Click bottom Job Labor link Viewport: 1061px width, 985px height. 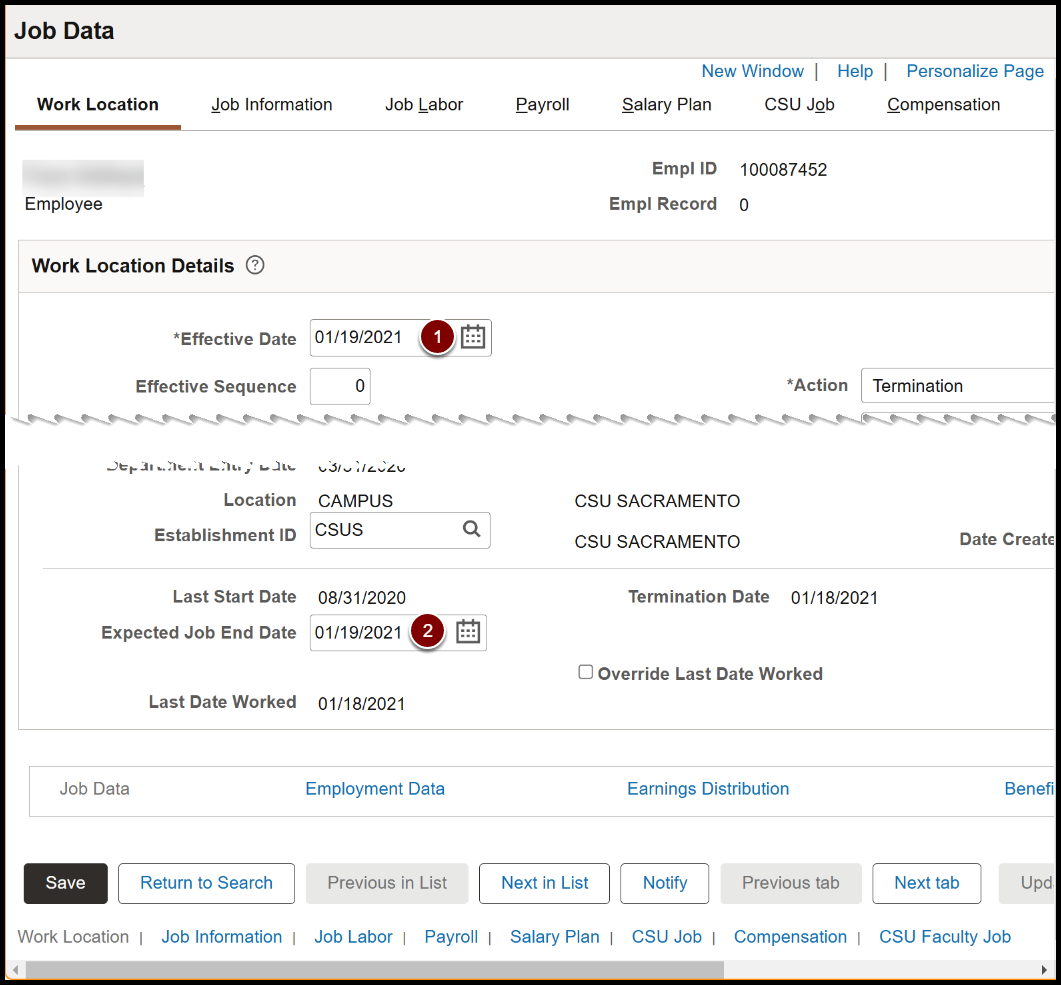[353, 937]
